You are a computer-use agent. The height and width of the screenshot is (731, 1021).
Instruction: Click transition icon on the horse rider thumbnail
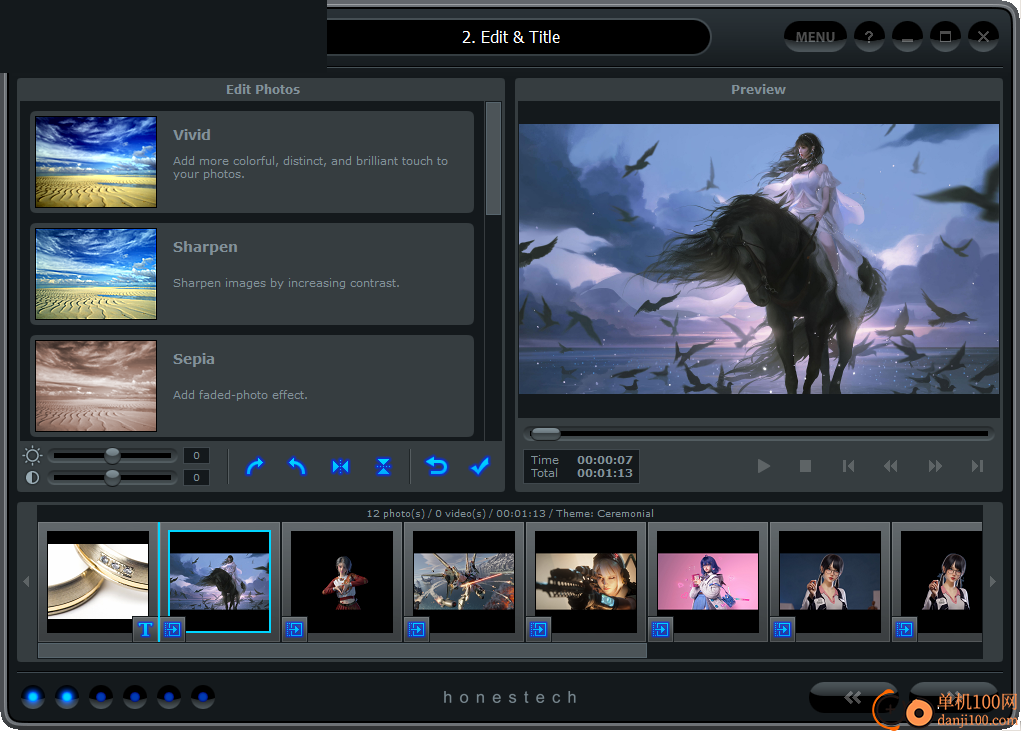point(173,629)
